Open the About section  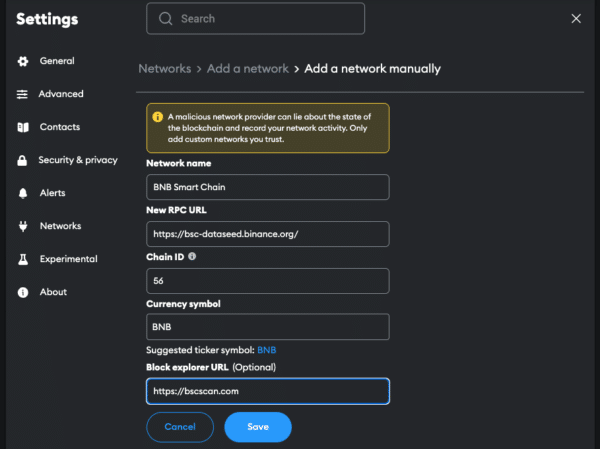[x=53, y=292]
